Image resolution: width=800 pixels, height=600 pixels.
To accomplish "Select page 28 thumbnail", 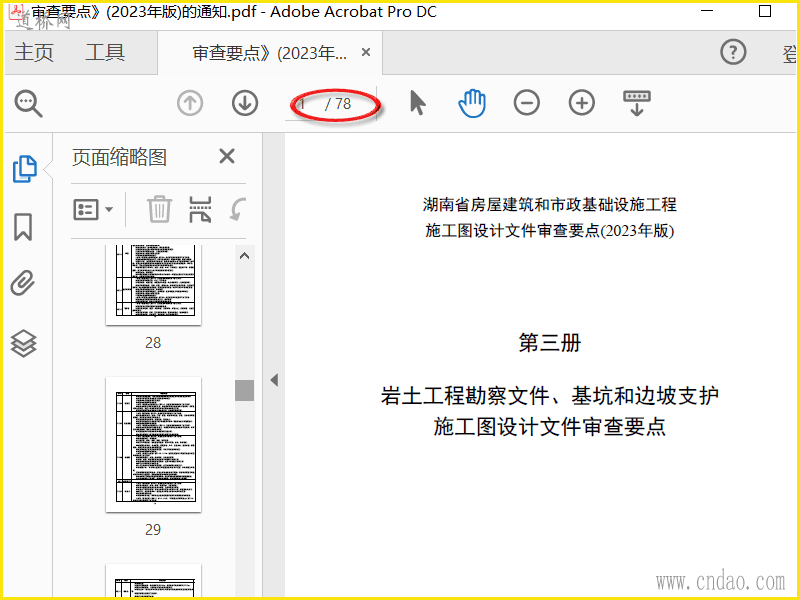I will 154,285.
